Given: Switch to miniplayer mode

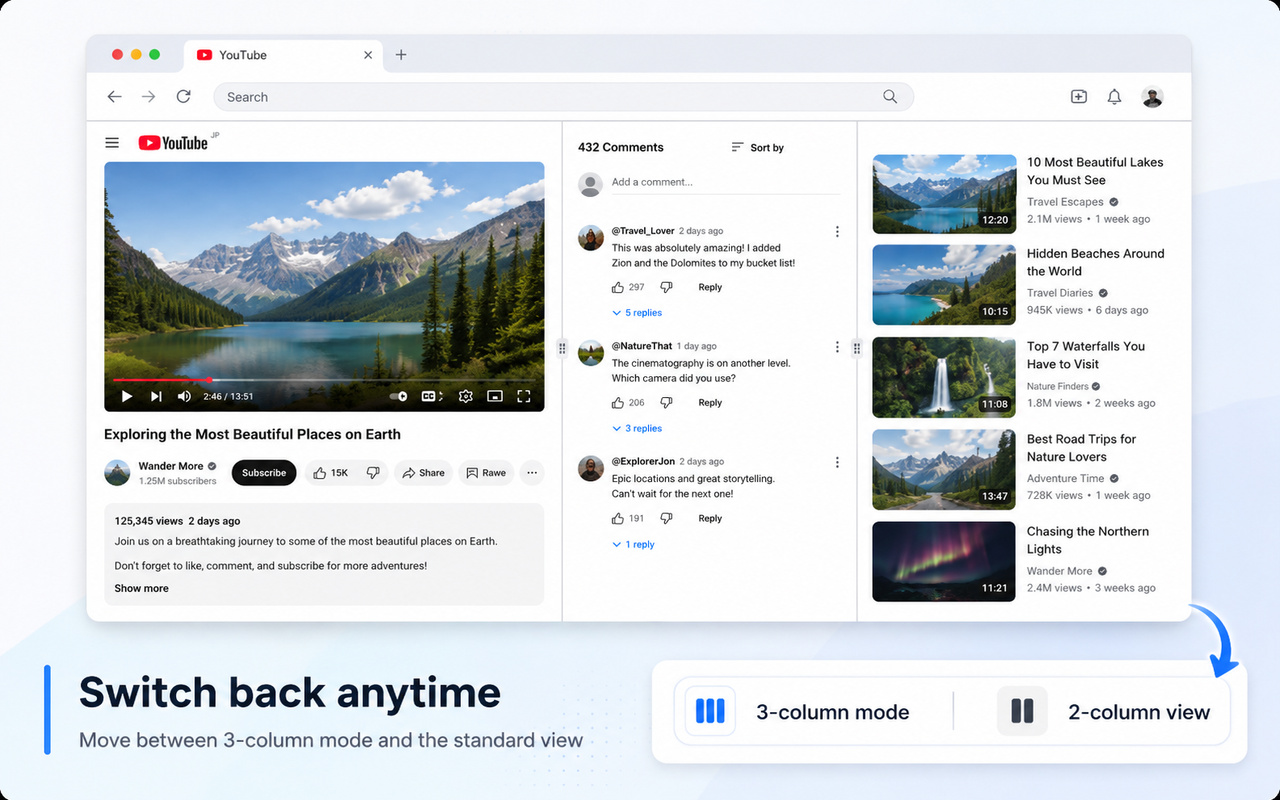Looking at the screenshot, I should coord(494,397).
